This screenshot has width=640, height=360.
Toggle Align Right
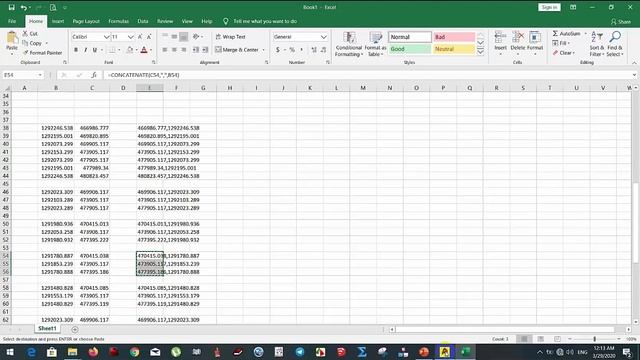[184, 50]
